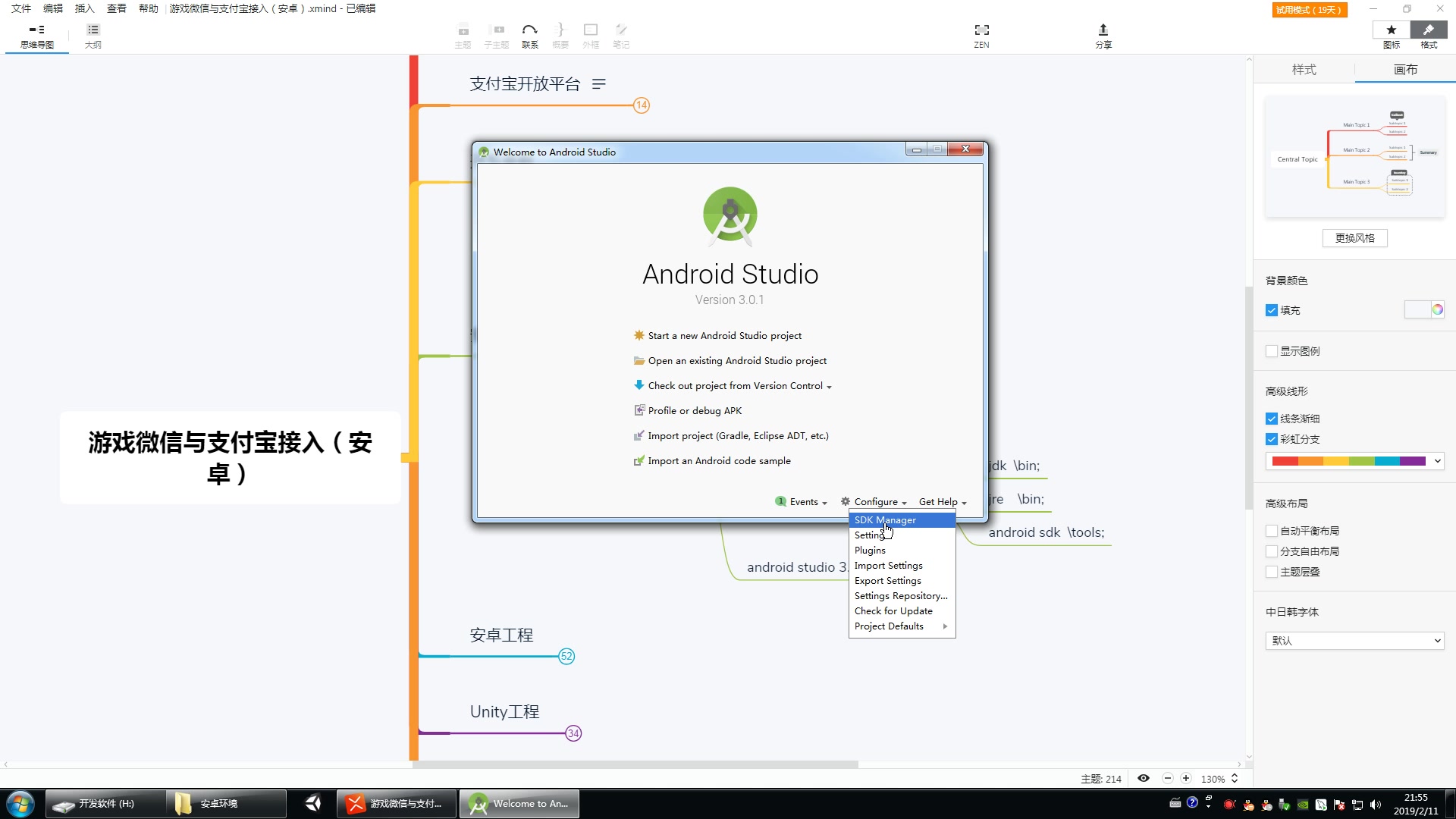1456x819 pixels.
Task: Expand the 52 subtopics under 安卓工程
Action: pos(566,657)
